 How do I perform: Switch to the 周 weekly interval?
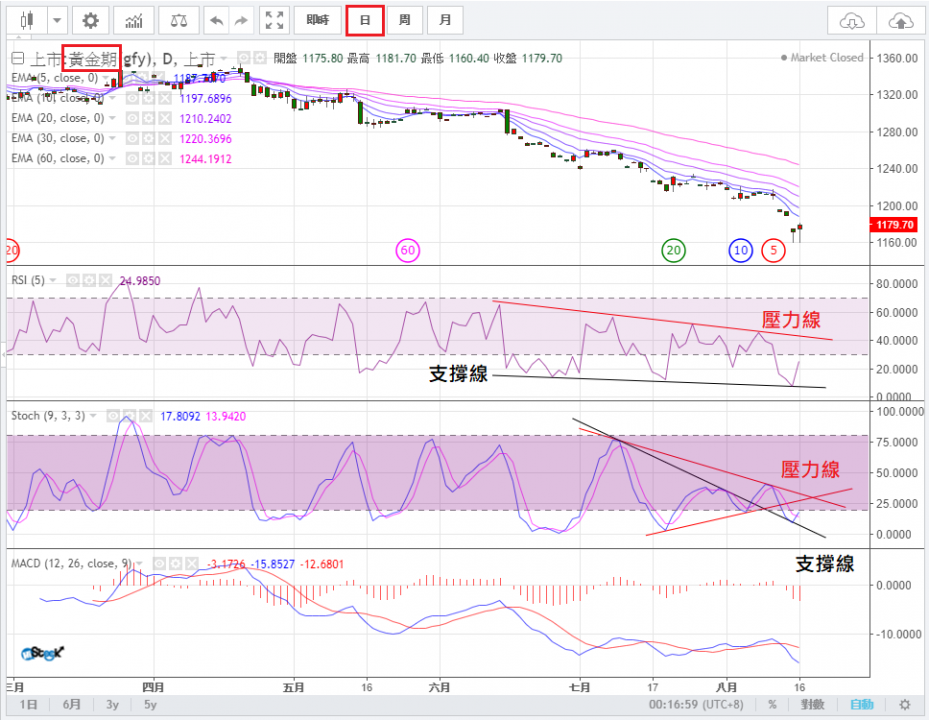tap(404, 20)
